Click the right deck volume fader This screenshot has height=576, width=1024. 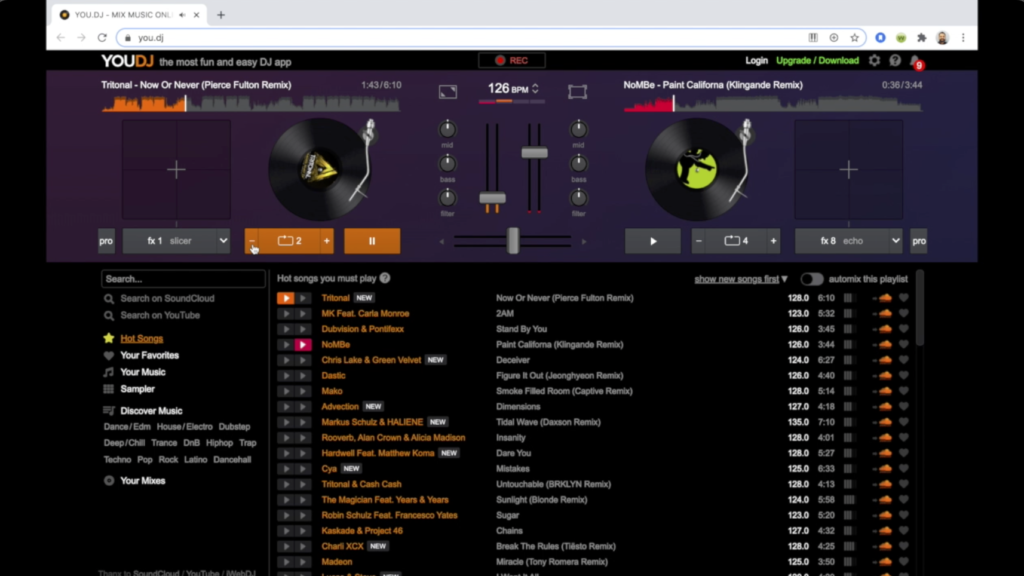534,153
